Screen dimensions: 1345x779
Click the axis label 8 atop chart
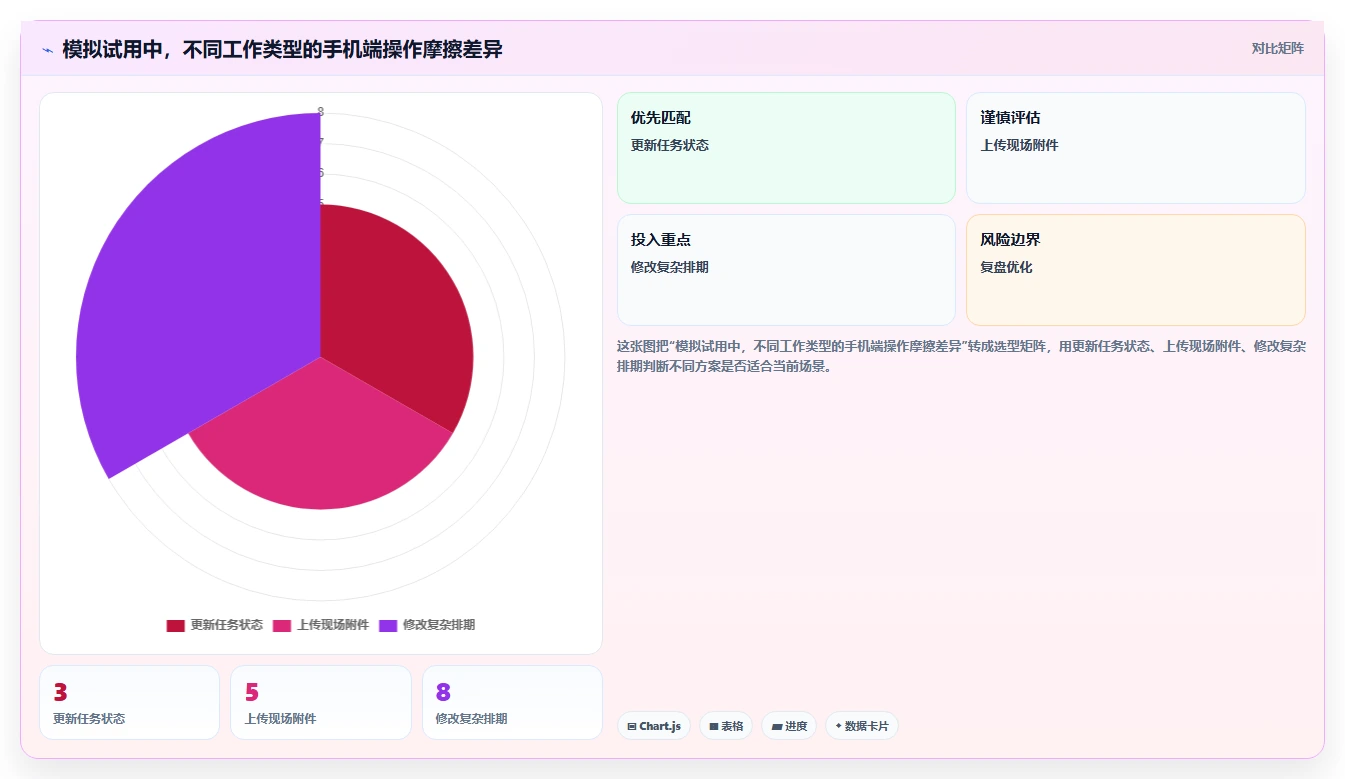point(320,112)
